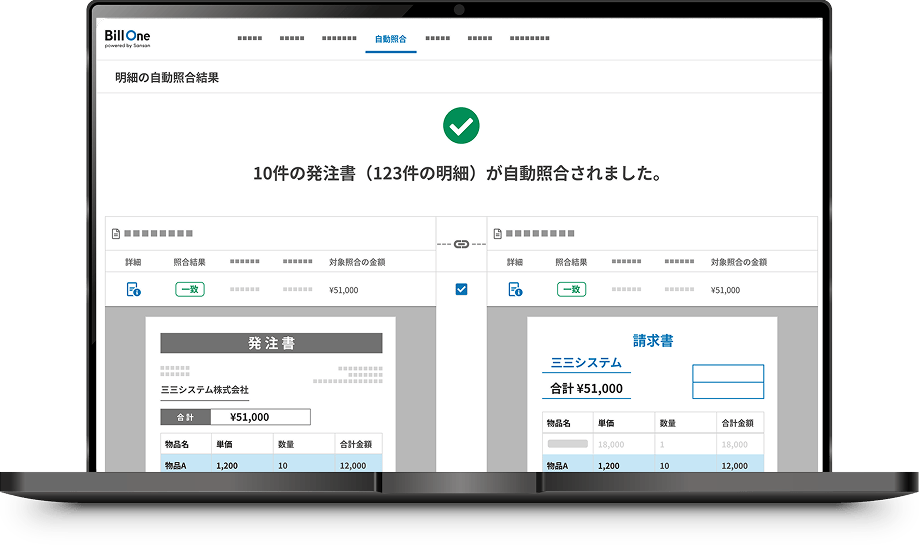This screenshot has width=920, height=552.
Task: Click 一致 badge in right panel
Action: click(571, 289)
